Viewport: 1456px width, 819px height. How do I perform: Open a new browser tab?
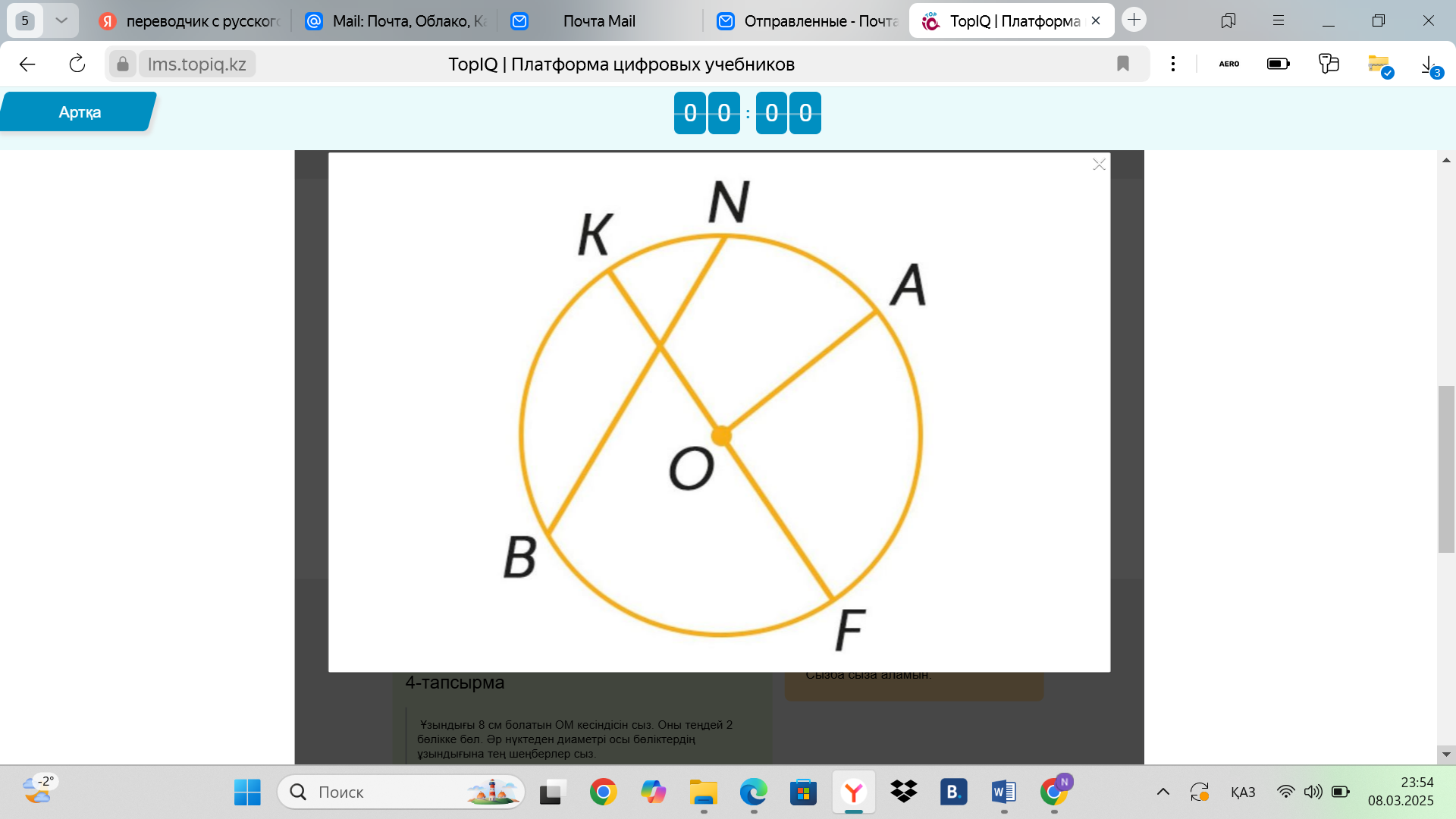[1134, 20]
